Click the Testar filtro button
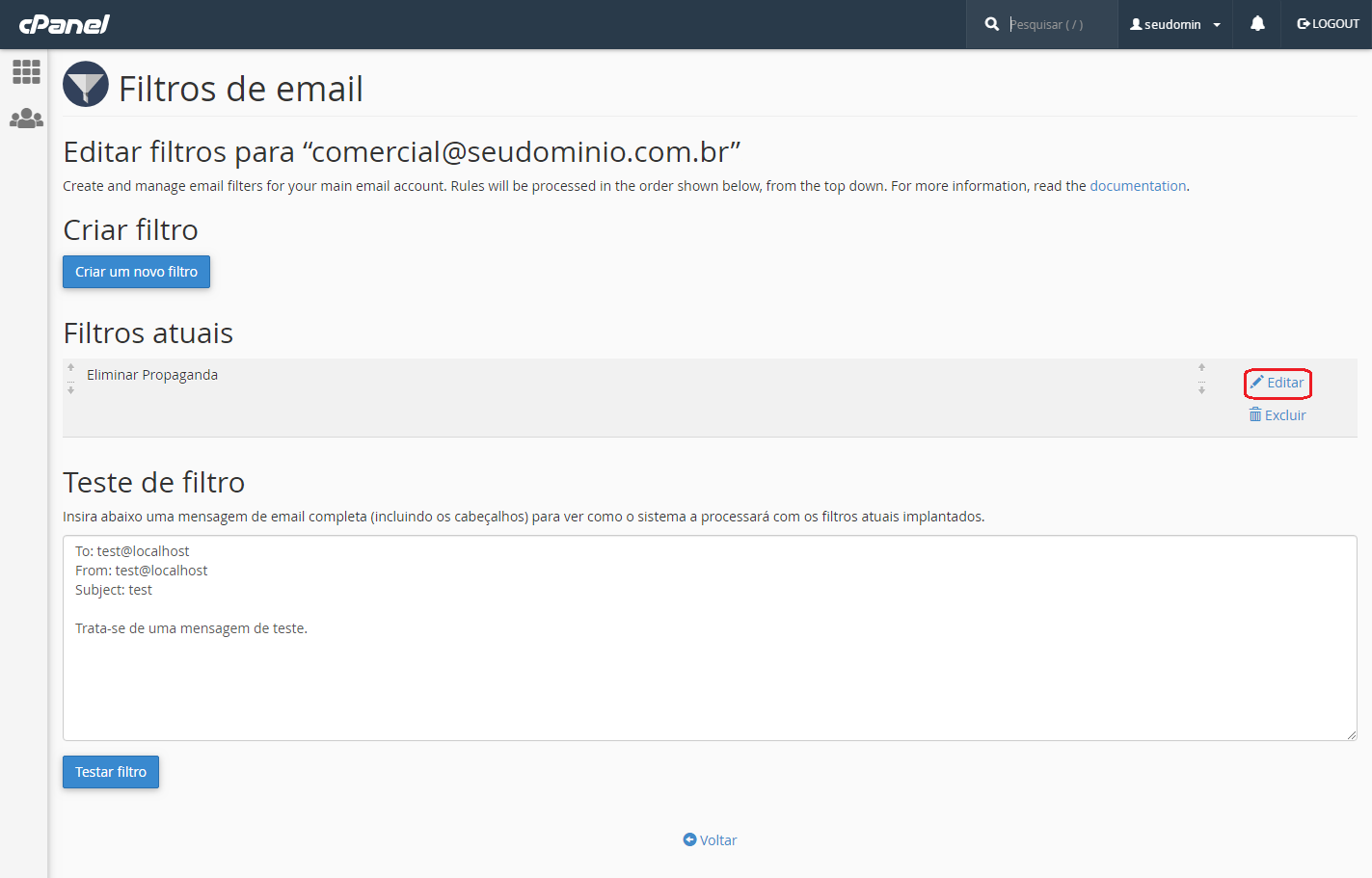 click(x=111, y=772)
